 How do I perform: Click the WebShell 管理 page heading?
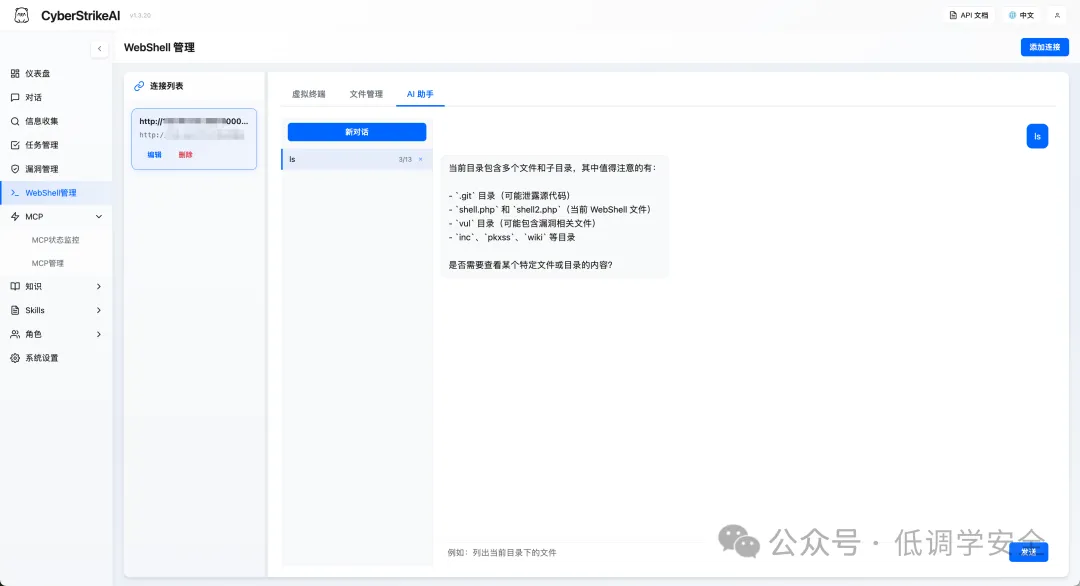pos(159,48)
